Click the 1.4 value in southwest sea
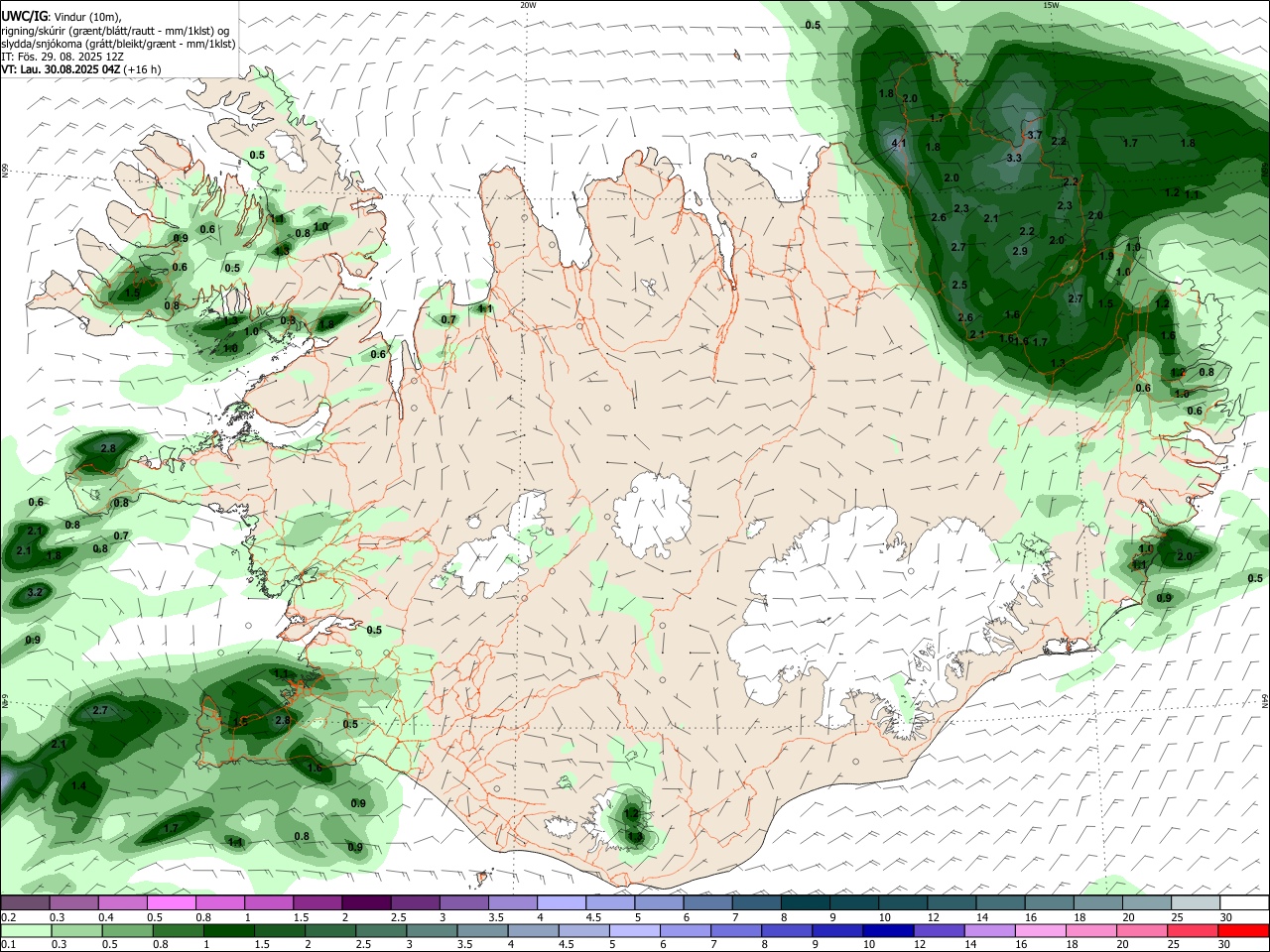The height and width of the screenshot is (952, 1270). tap(78, 785)
